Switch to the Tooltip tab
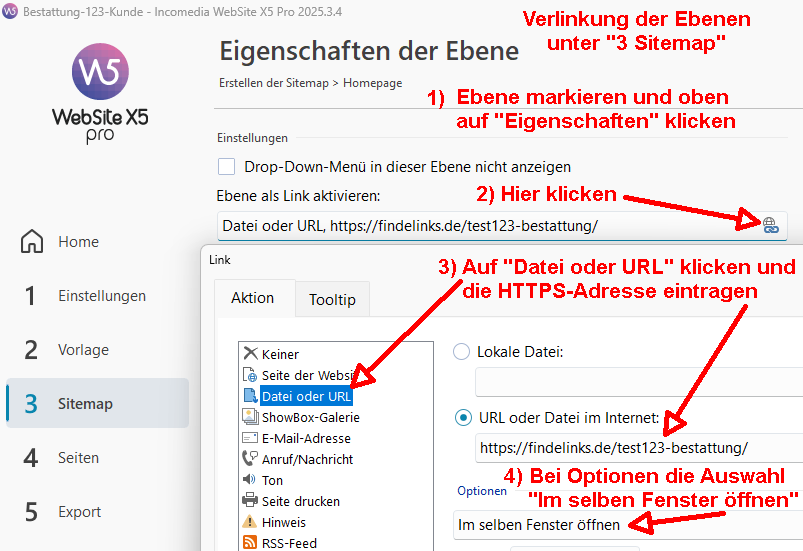 point(333,299)
